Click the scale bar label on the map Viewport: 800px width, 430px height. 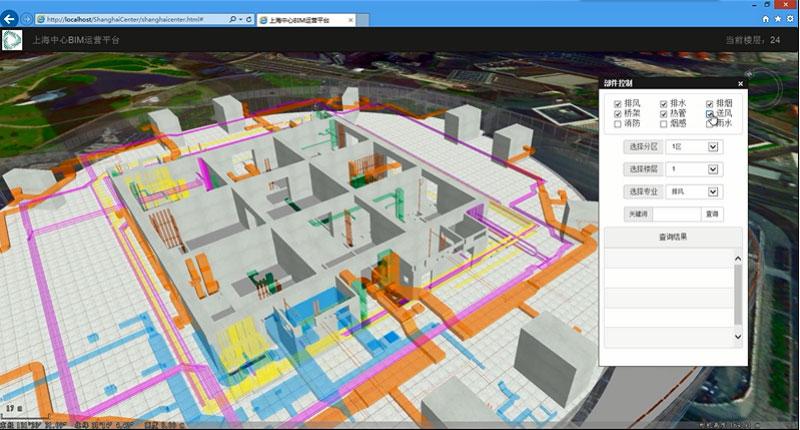pos(14,409)
